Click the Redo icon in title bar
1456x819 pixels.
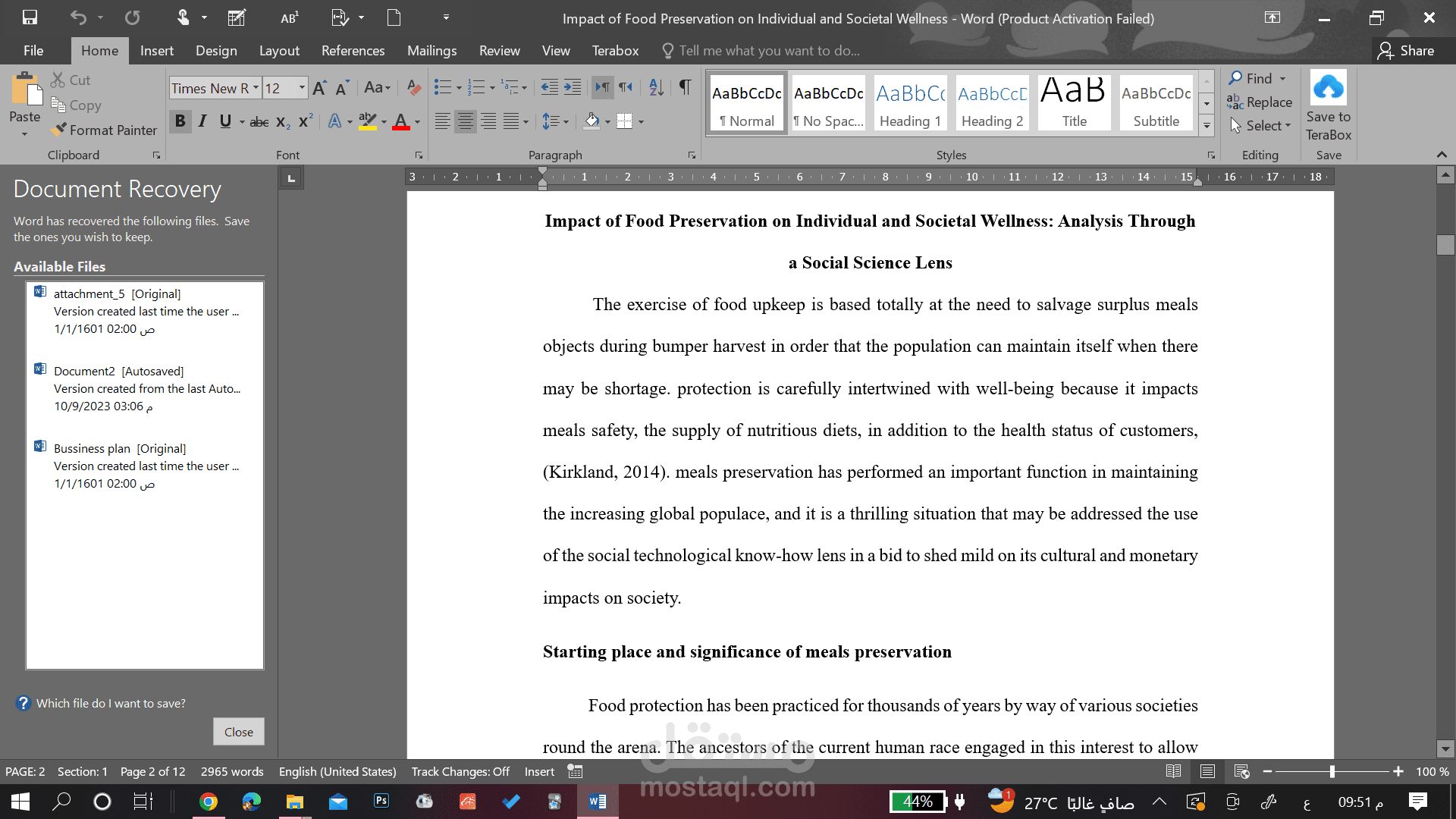[x=132, y=17]
